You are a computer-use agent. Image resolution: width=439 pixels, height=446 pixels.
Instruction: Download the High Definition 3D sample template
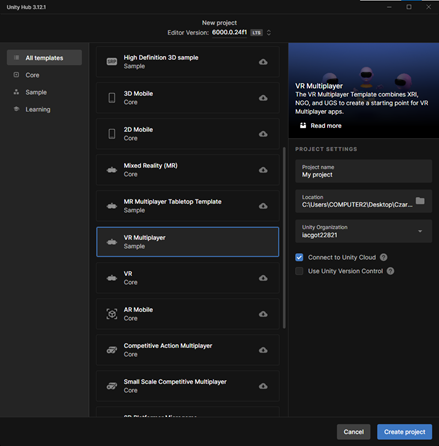(x=263, y=62)
